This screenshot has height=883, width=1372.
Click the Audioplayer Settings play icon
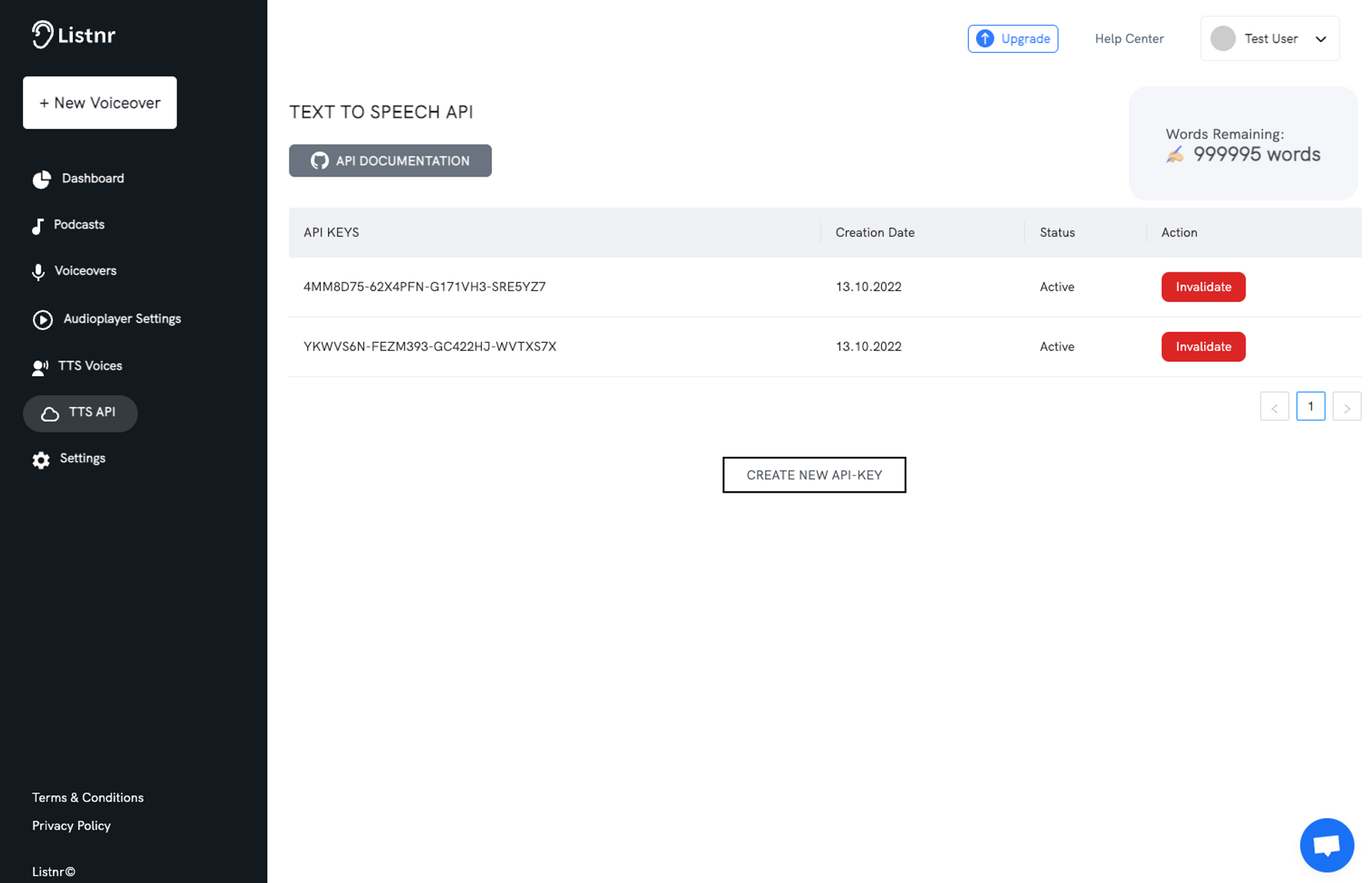[43, 320]
